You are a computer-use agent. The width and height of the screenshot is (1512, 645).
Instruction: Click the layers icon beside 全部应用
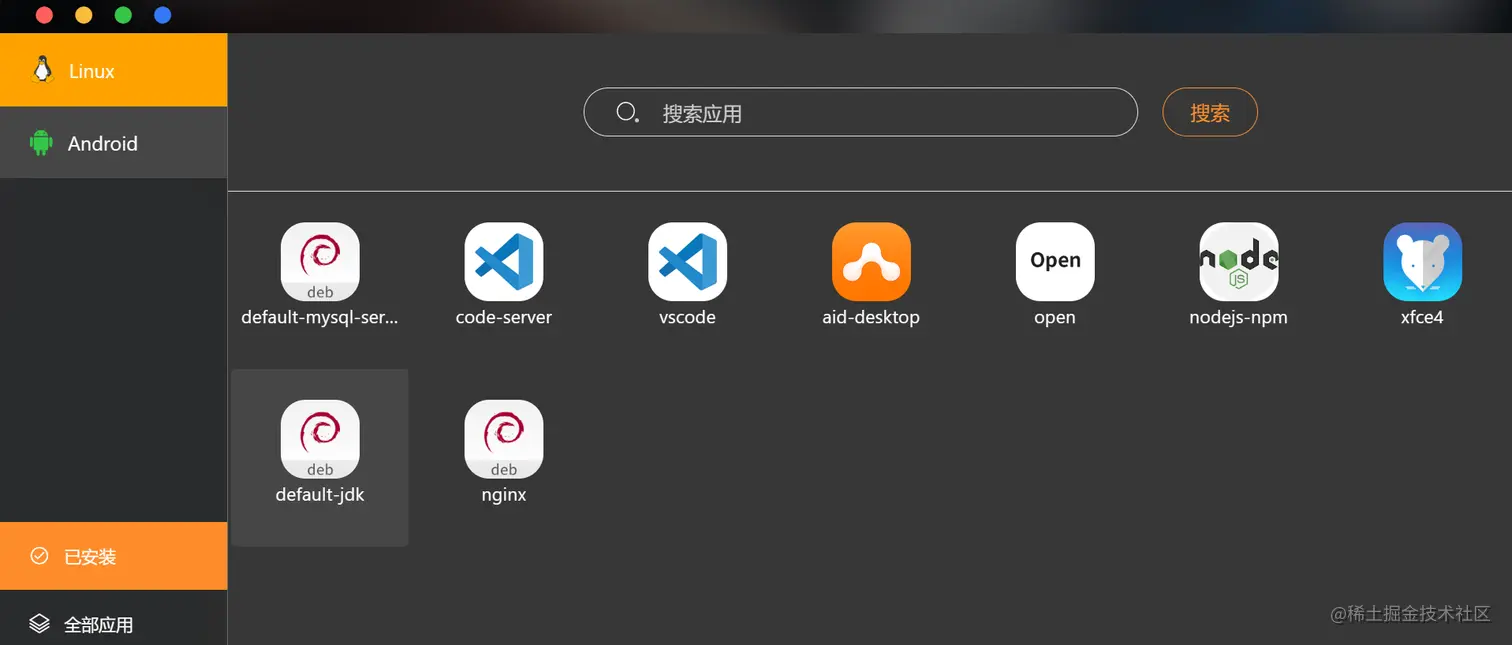click(x=39, y=624)
